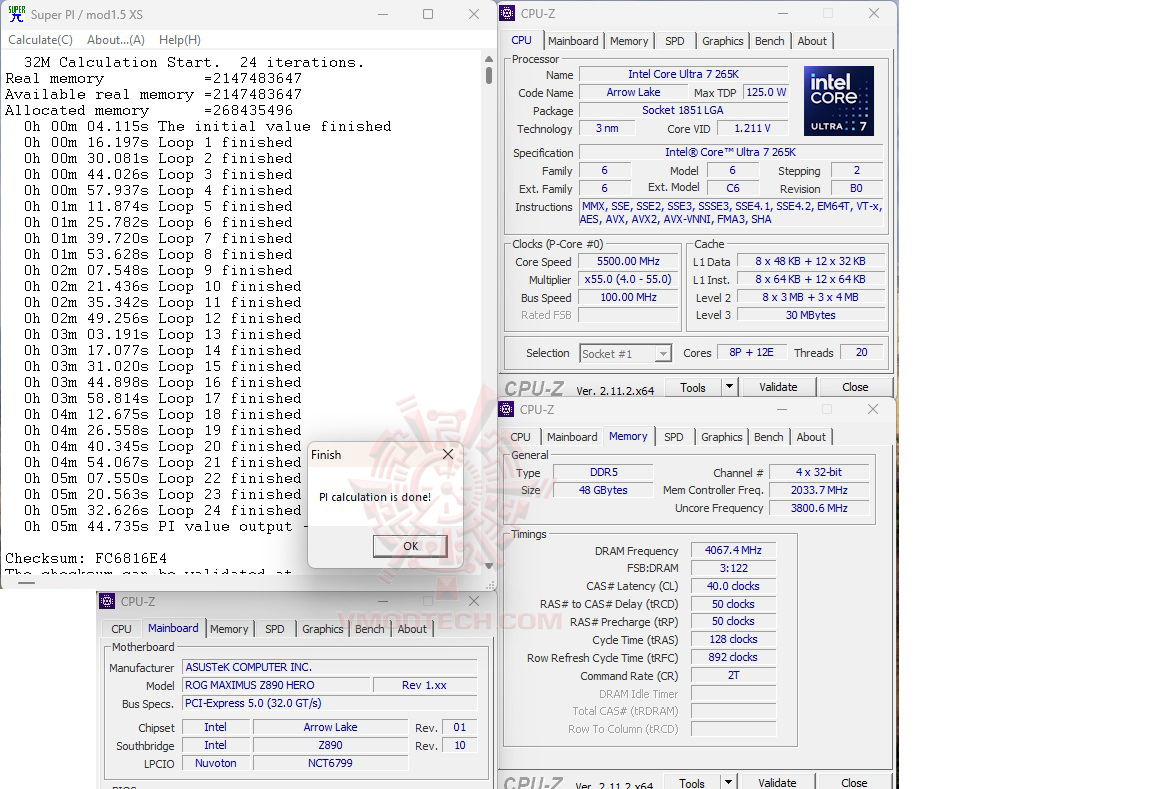This screenshot has width=1152, height=789.
Task: Click the CPU-Z icon in Mainboard window title bar
Action: tap(107, 601)
